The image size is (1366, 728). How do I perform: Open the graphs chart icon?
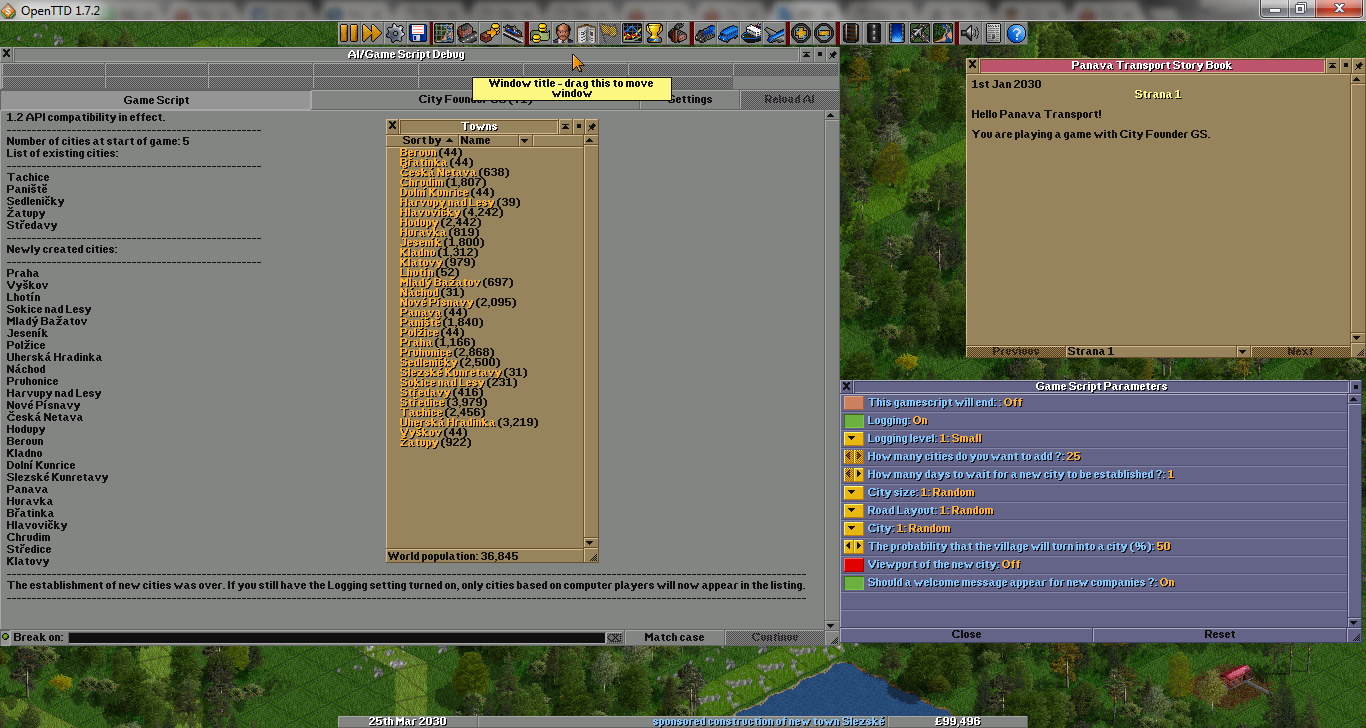(632, 33)
